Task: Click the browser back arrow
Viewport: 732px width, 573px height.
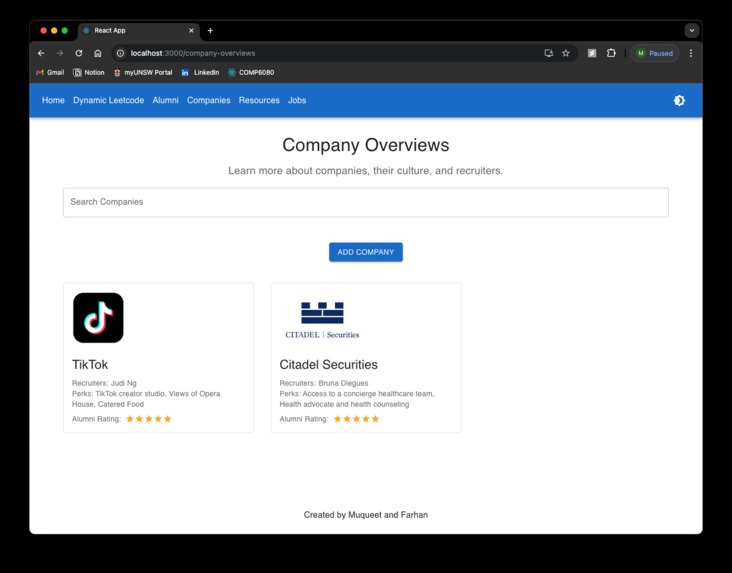Action: [x=41, y=53]
